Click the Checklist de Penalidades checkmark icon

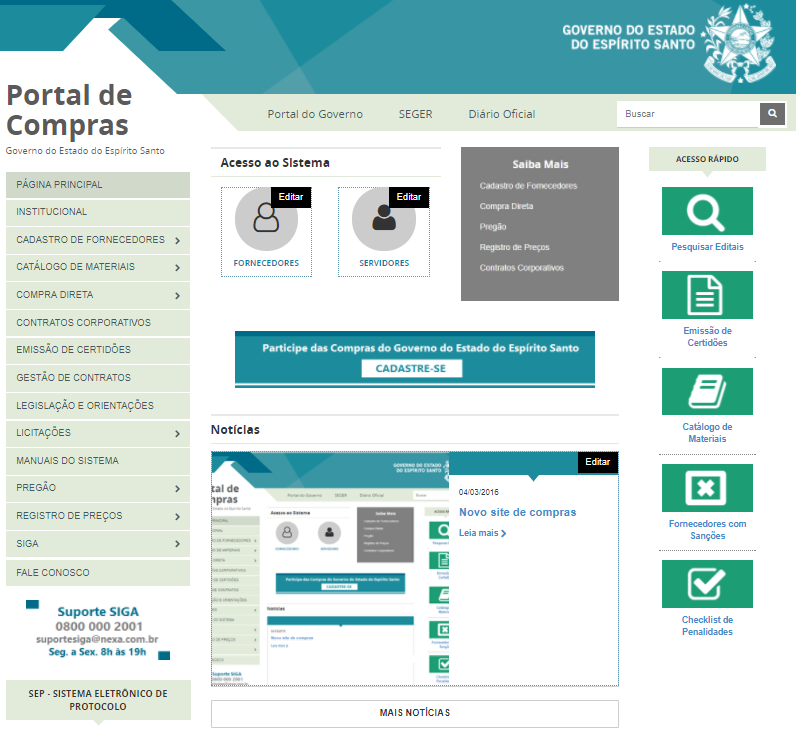pos(707,584)
